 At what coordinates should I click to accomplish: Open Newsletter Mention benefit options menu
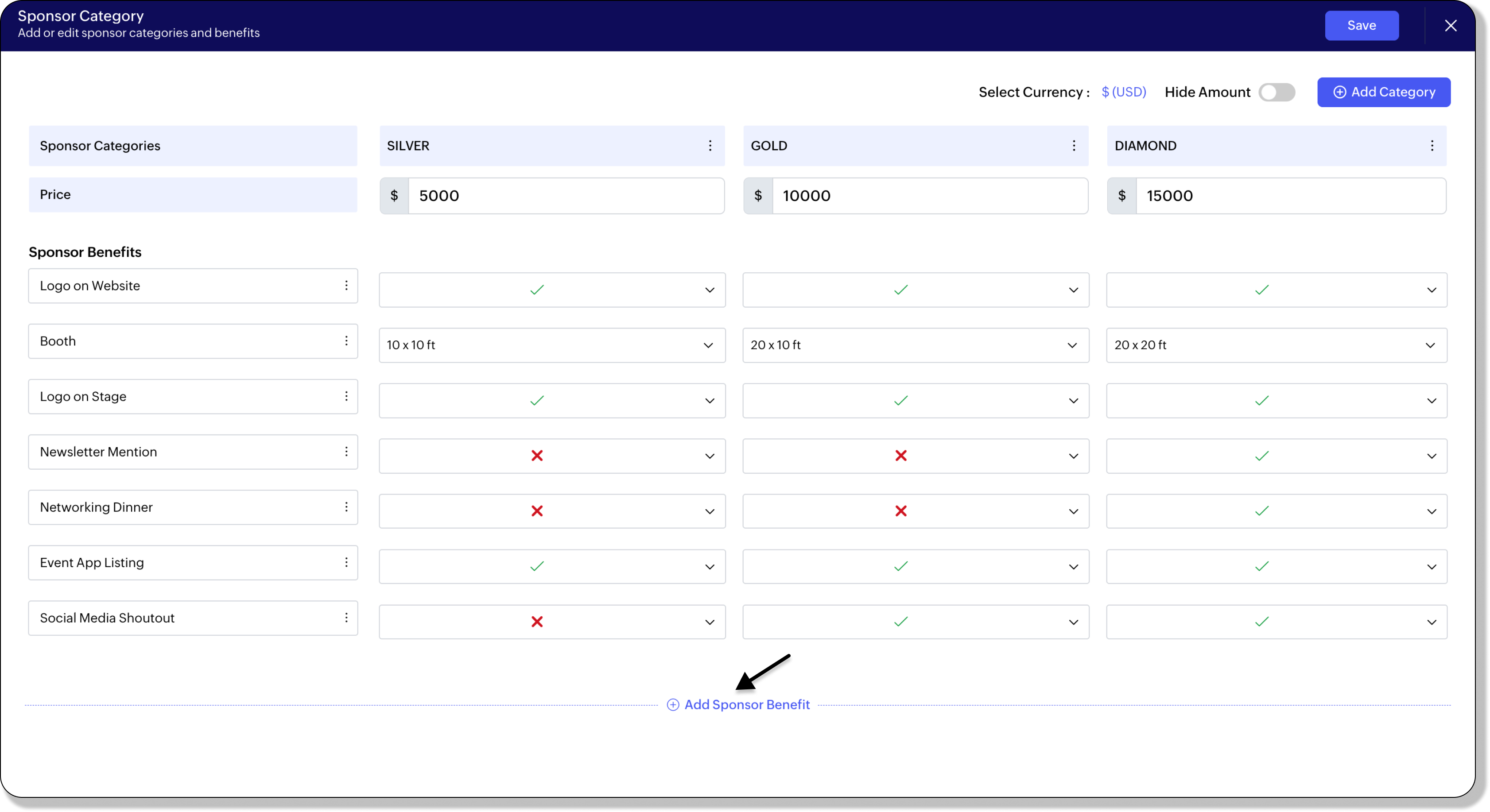coord(346,452)
